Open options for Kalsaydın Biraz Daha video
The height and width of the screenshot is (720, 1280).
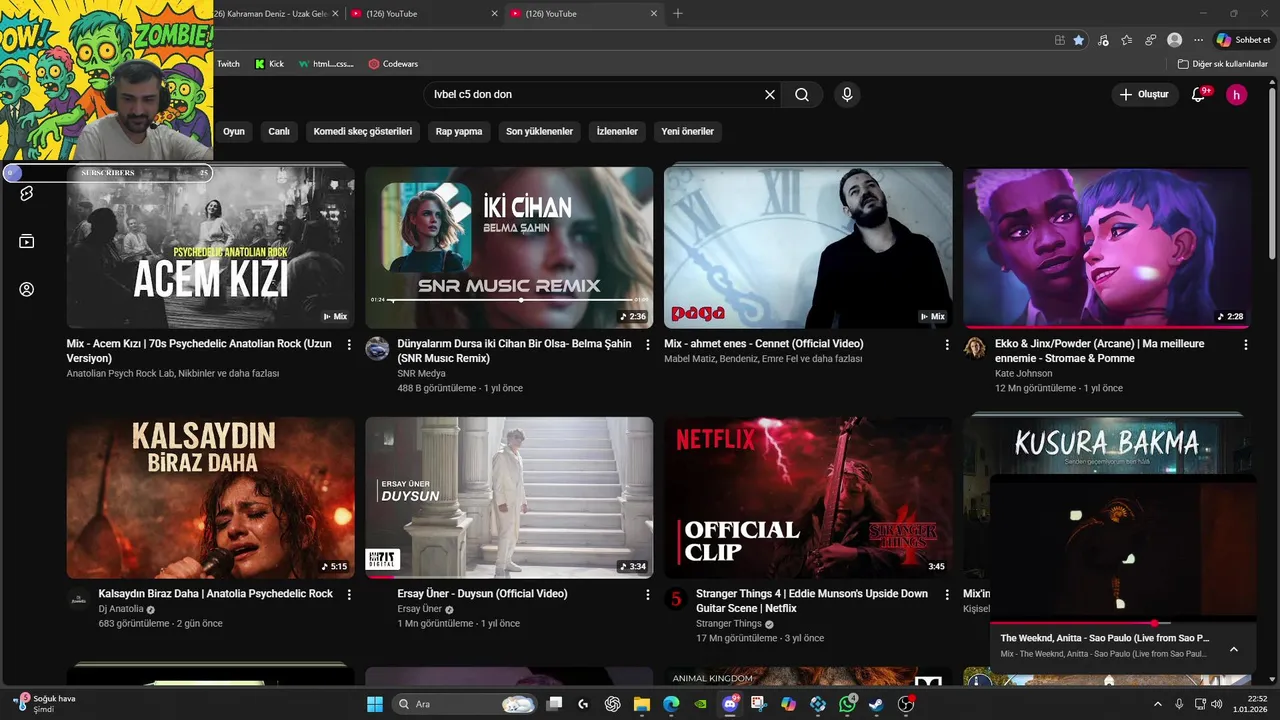(x=349, y=594)
